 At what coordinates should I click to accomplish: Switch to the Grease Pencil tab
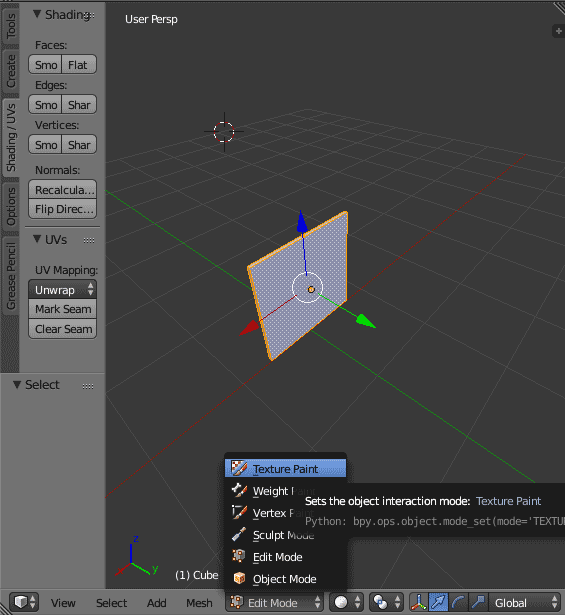(11, 276)
